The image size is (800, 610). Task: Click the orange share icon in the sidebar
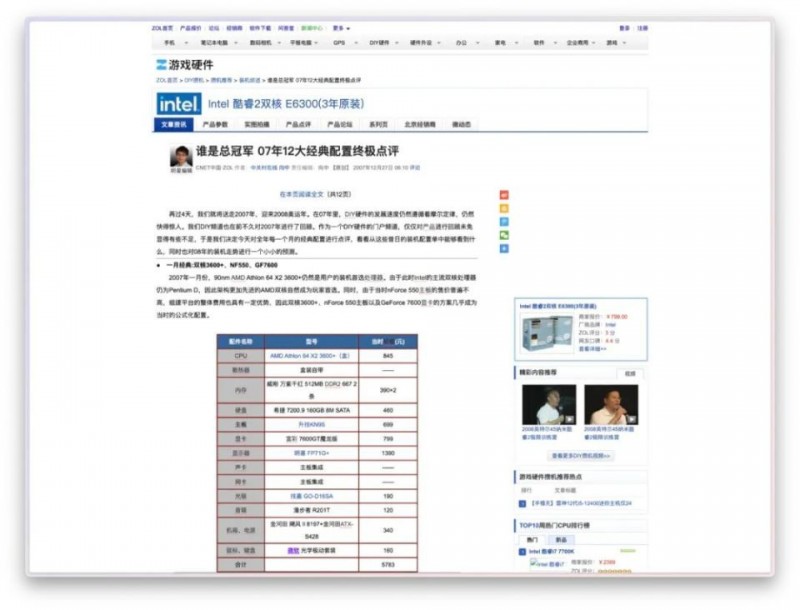coord(504,208)
